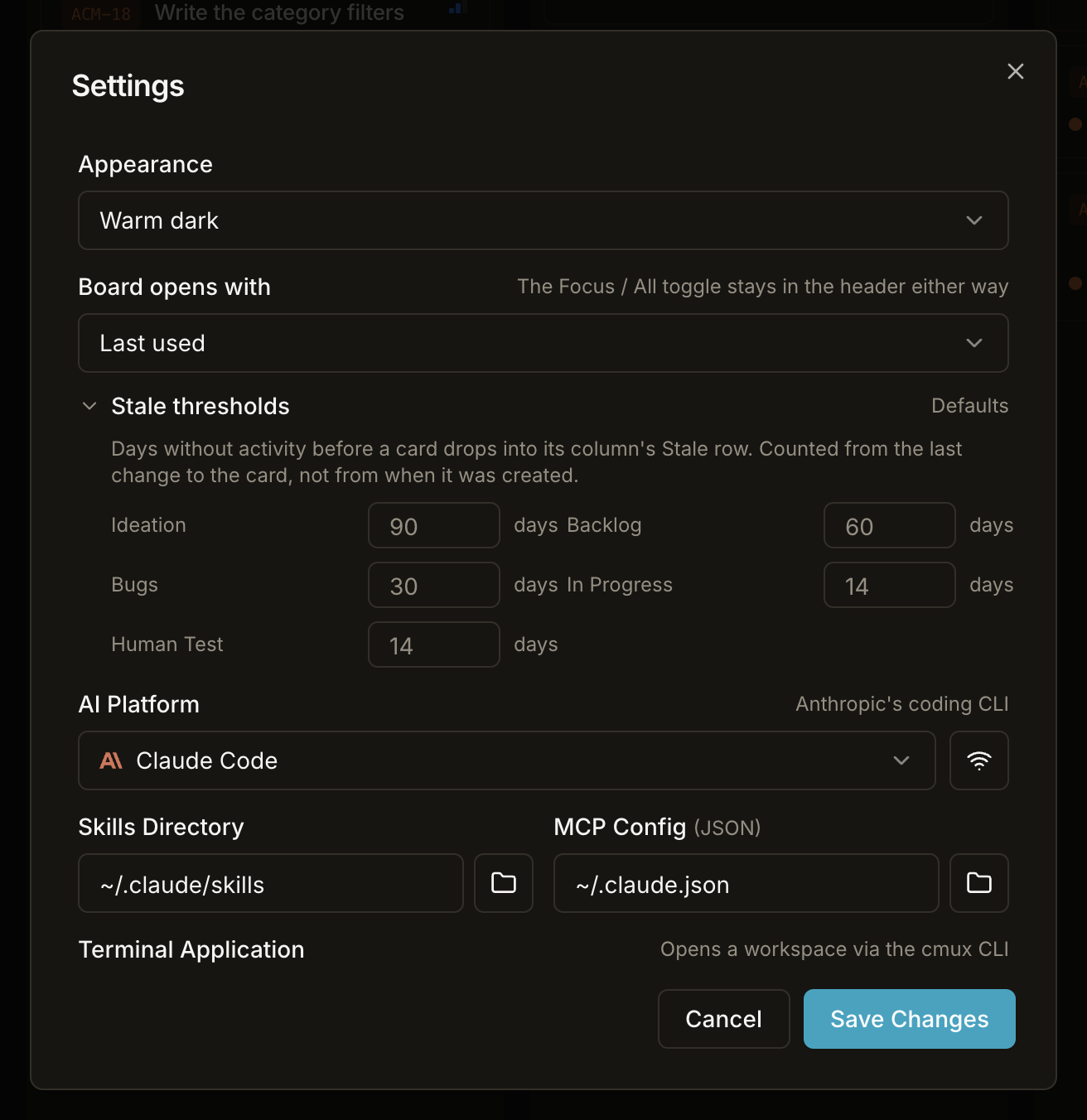Screen dimensions: 1087x1120
Task: Click the Skills Directory path field
Action: pos(271,883)
